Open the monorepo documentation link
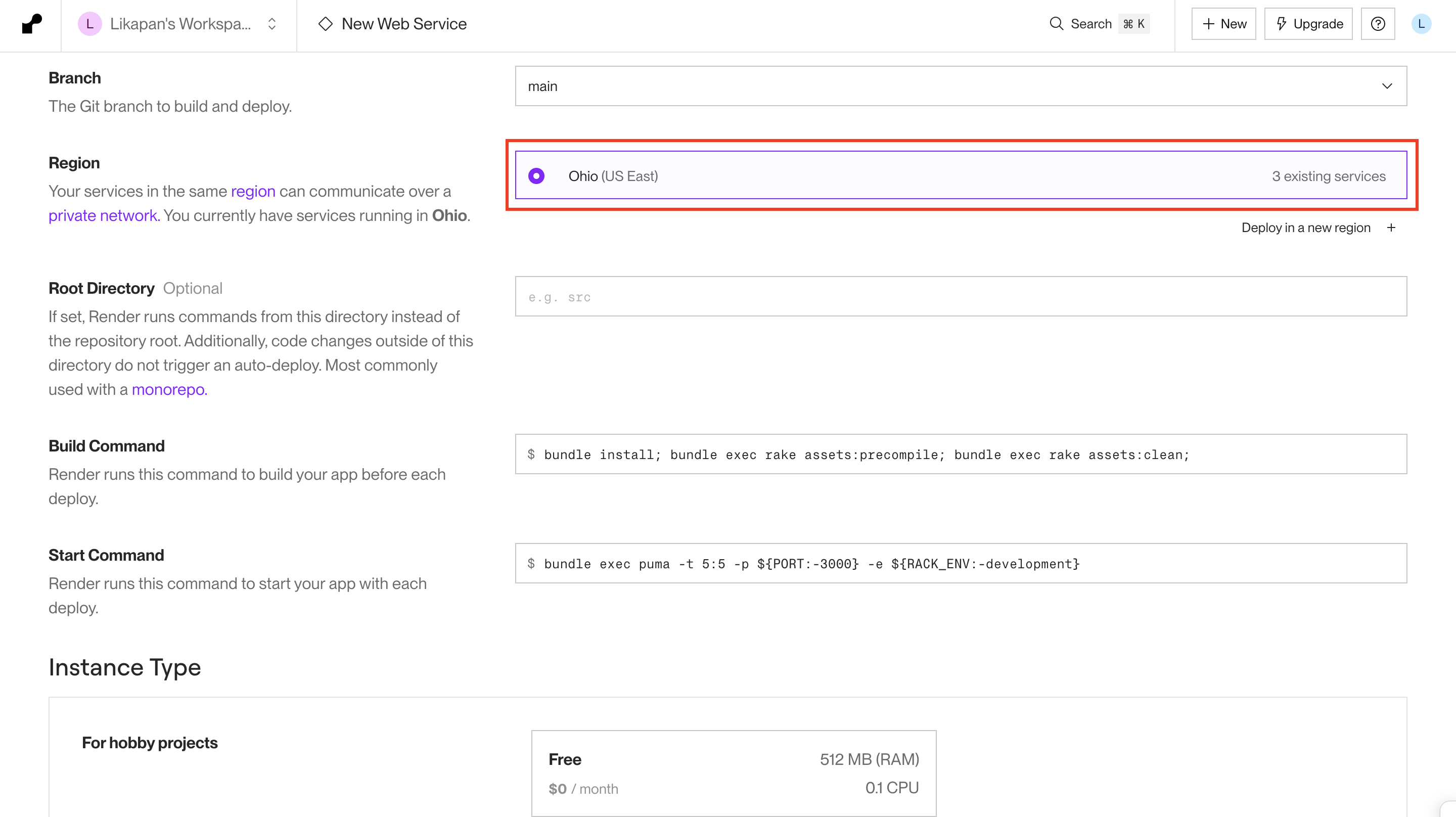Image resolution: width=1456 pixels, height=817 pixels. point(169,390)
